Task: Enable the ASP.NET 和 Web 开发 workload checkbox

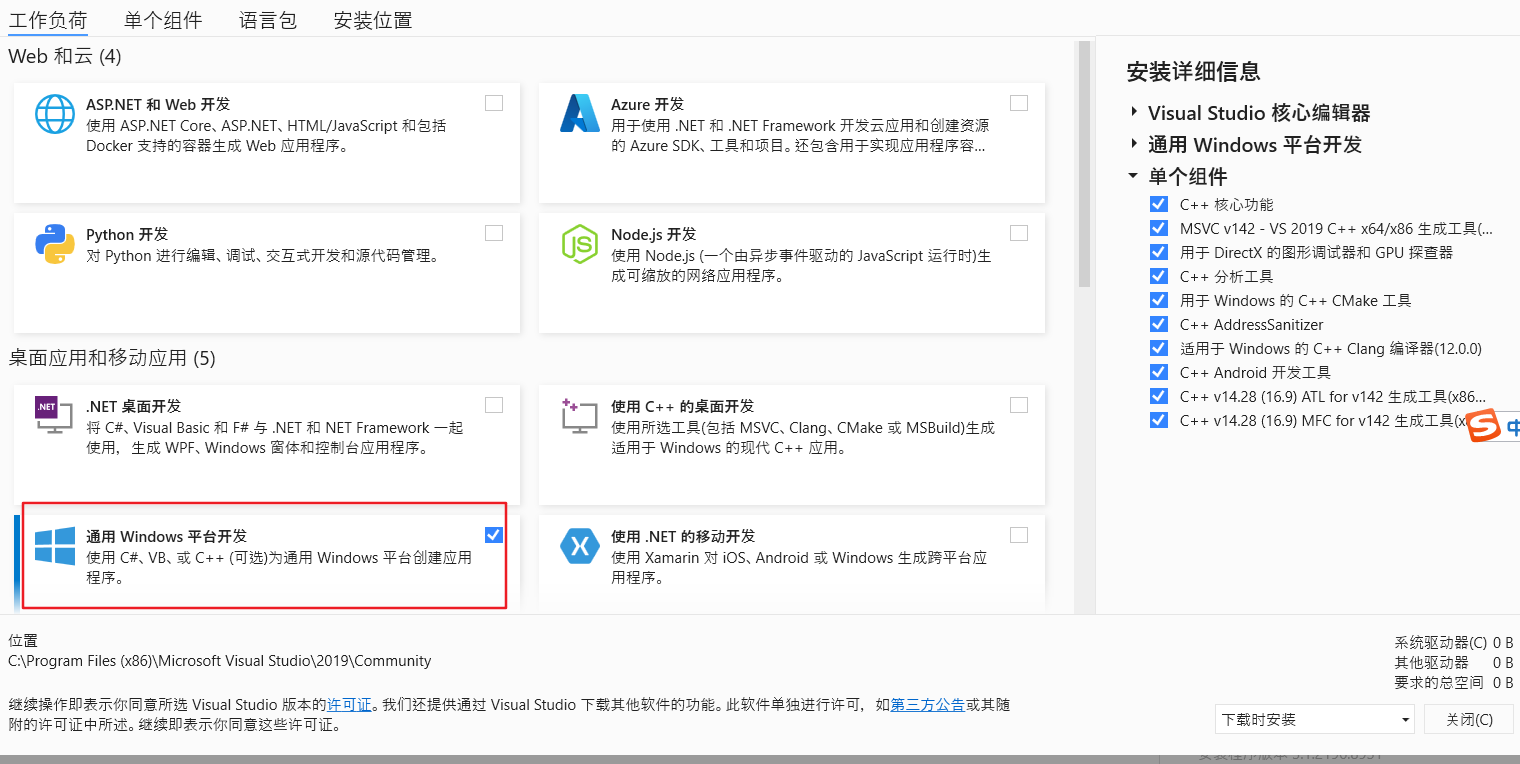Action: 494,103
